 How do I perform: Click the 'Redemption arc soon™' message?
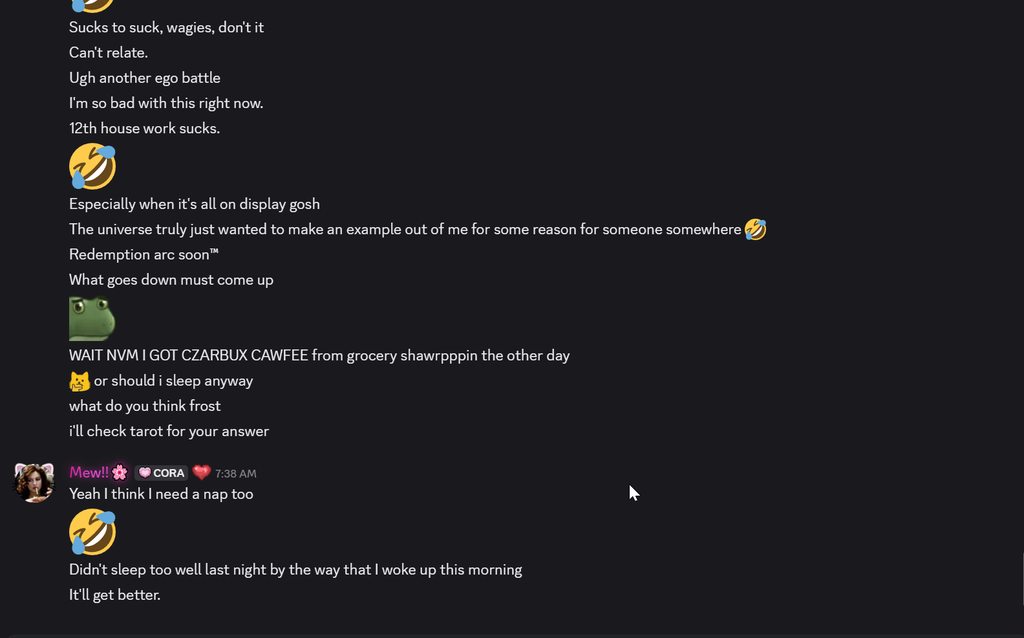144,254
